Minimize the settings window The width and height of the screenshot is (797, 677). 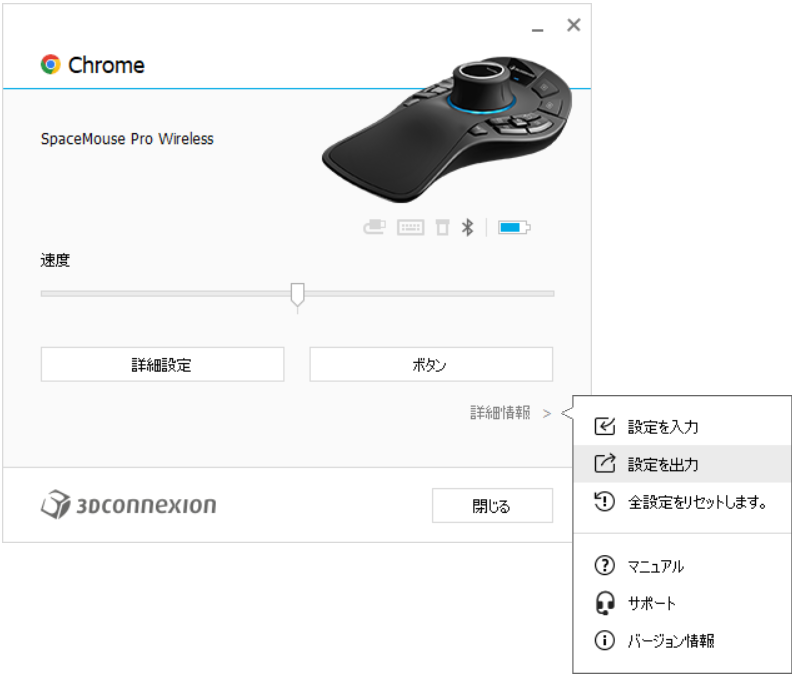pyautogui.click(x=538, y=30)
